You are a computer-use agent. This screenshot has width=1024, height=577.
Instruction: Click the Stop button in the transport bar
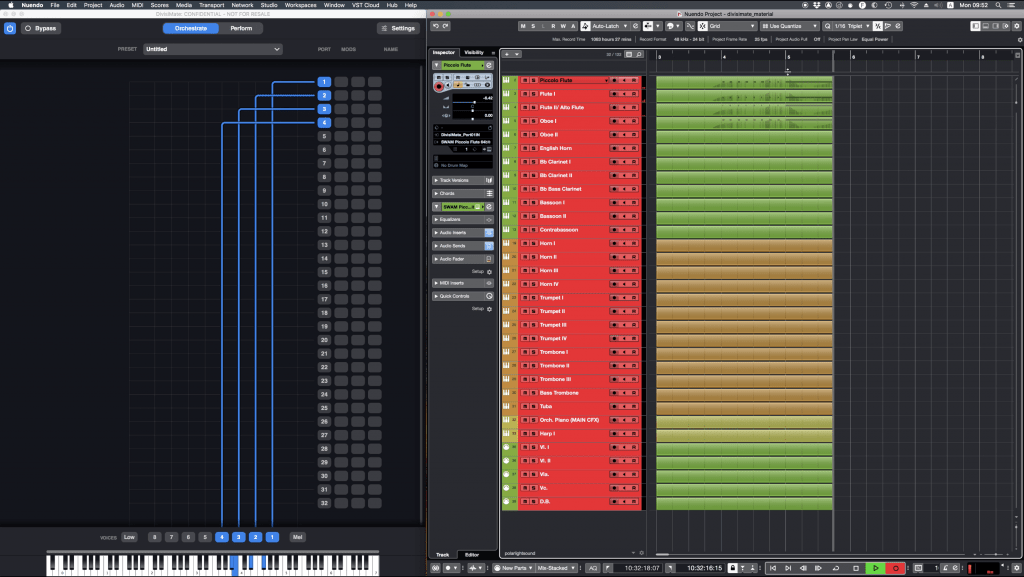pyautogui.click(x=856, y=568)
